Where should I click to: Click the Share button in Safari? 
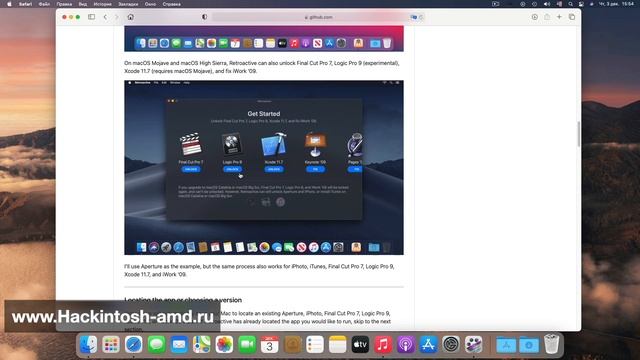(x=547, y=17)
